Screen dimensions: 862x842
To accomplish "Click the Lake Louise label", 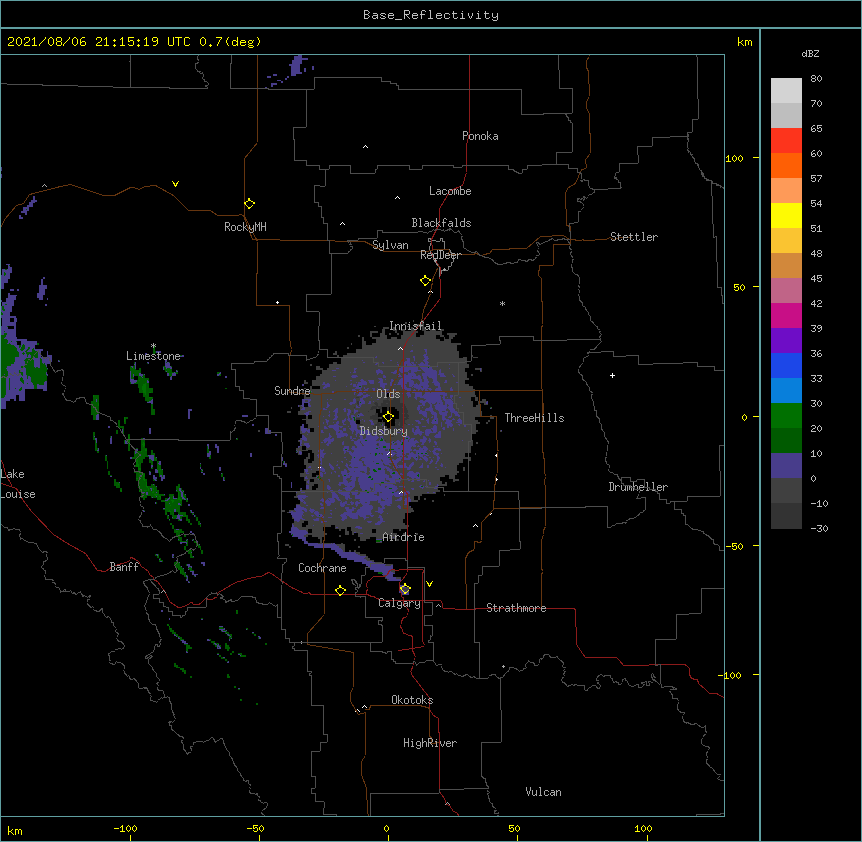I will [16, 484].
